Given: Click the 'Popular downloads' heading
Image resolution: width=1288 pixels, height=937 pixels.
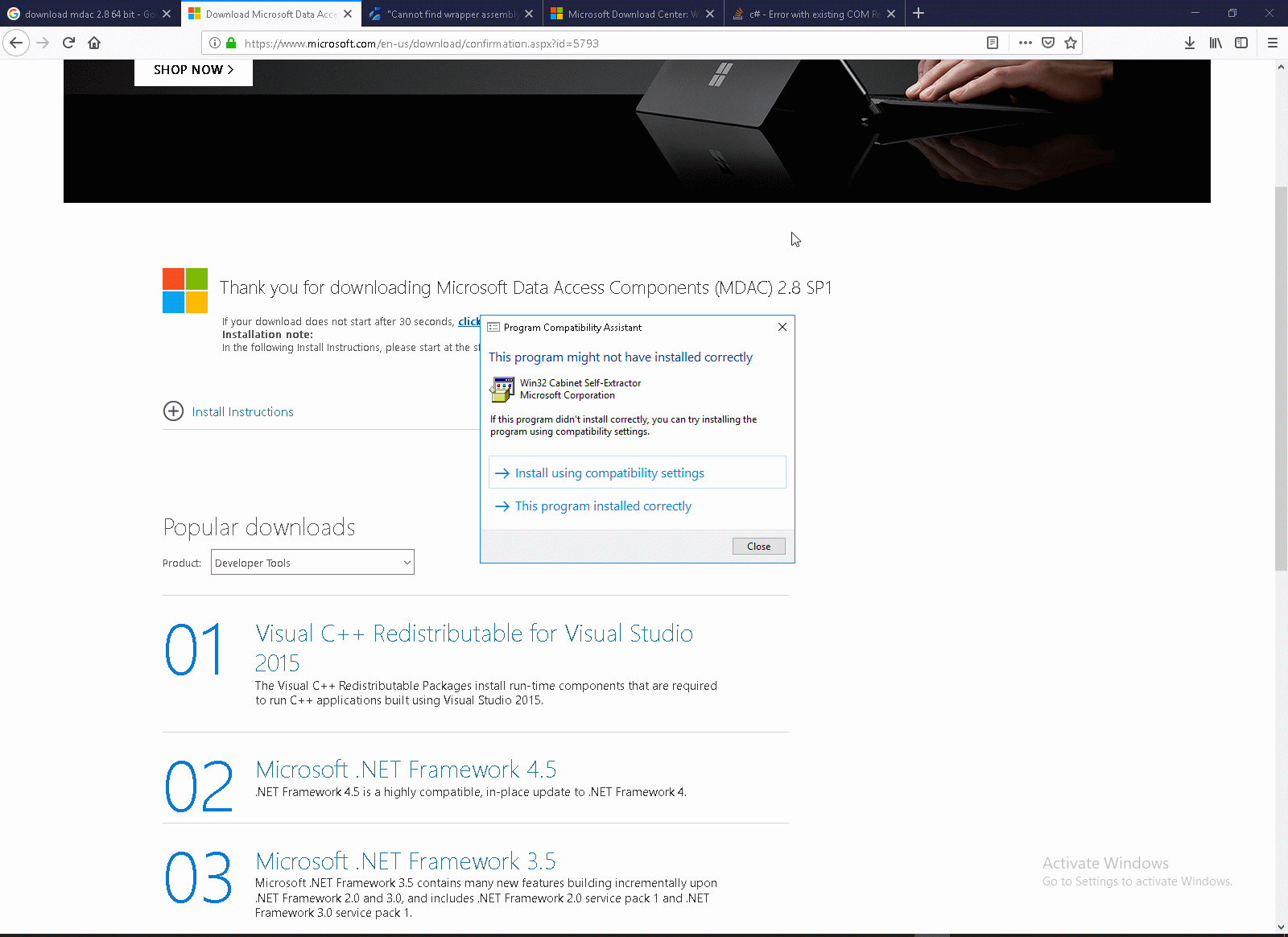Looking at the screenshot, I should click(x=259, y=527).
